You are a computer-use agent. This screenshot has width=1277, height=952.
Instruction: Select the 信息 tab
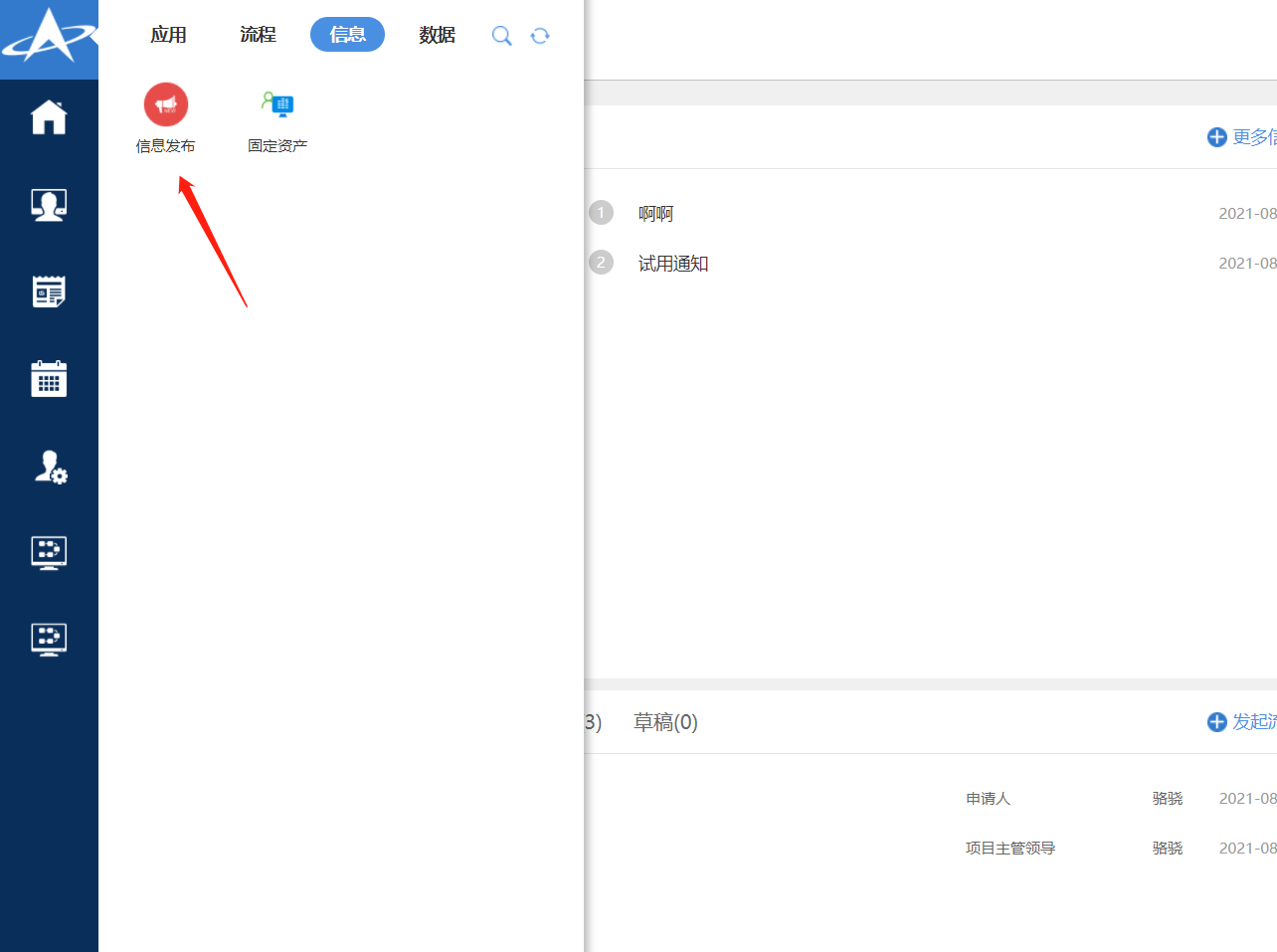347,35
